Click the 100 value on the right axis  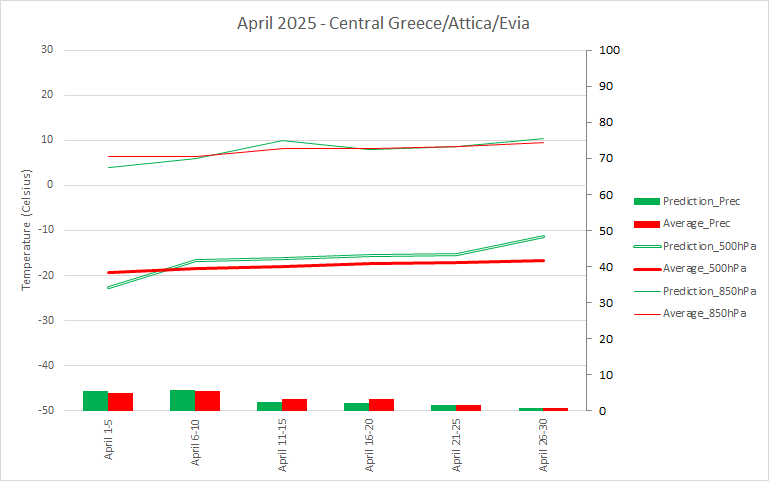[609, 50]
